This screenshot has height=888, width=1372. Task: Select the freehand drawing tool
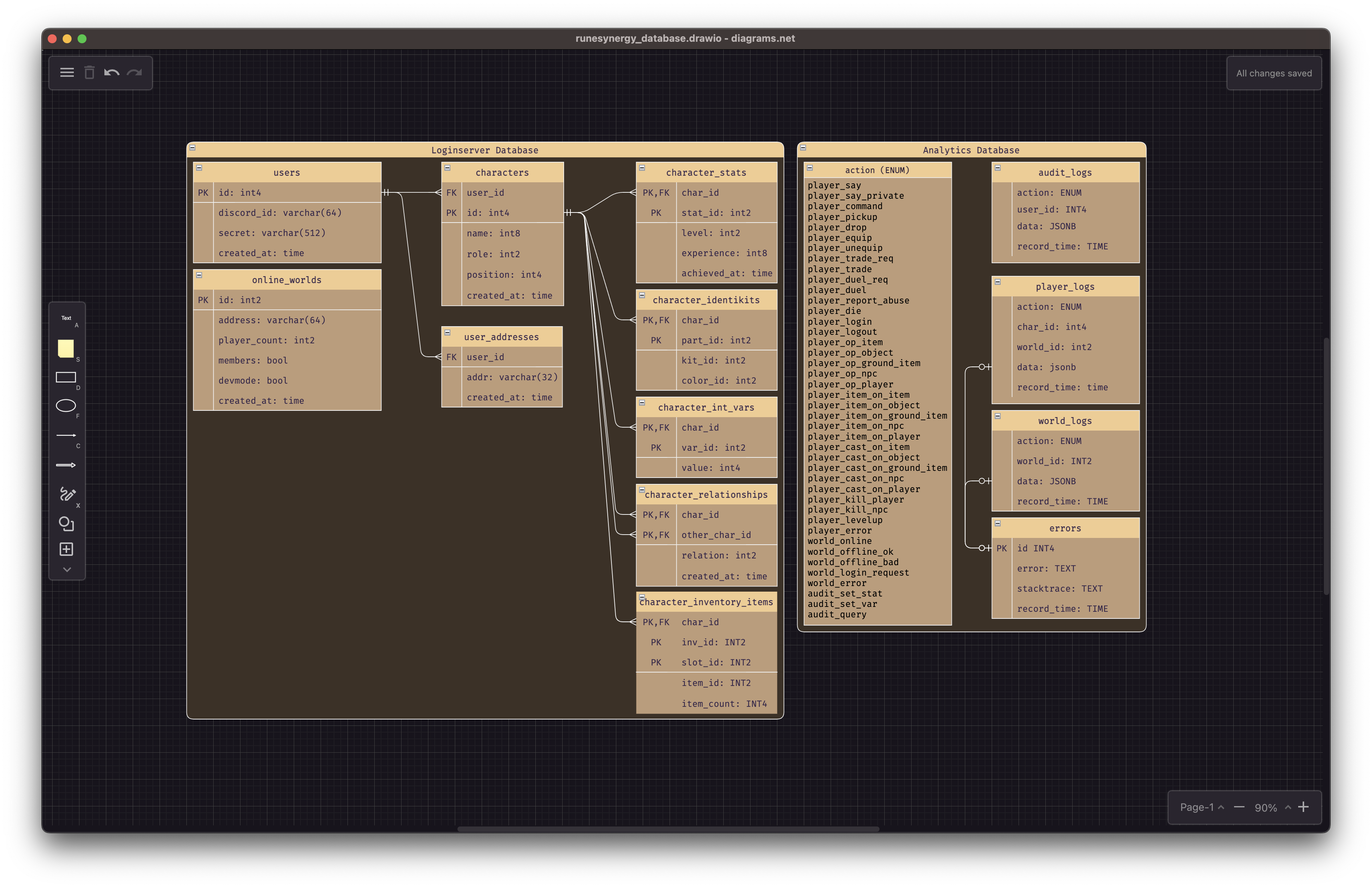[67, 494]
